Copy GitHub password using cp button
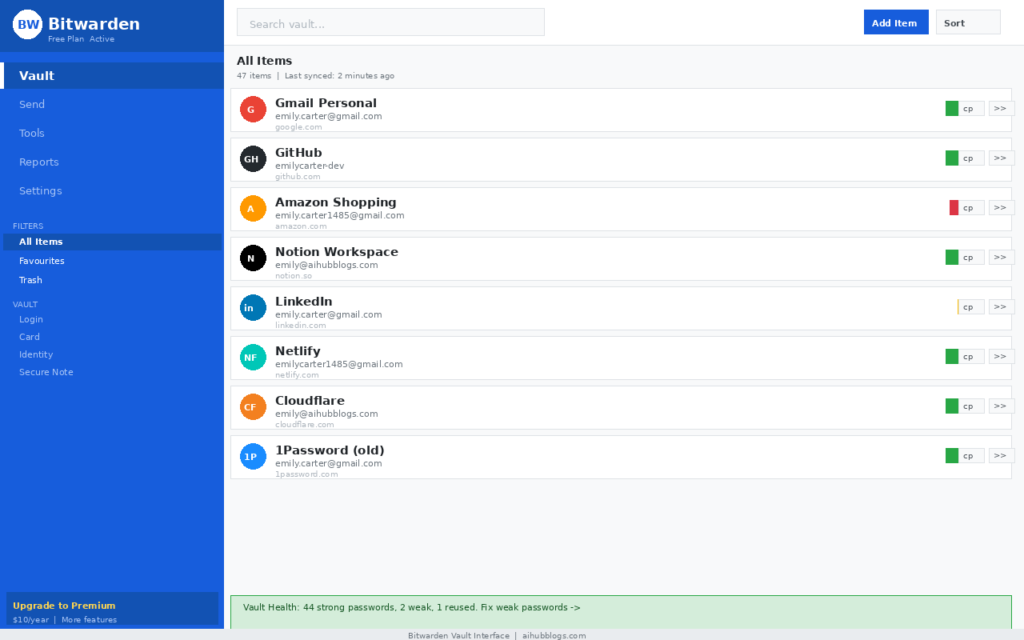 point(971,158)
